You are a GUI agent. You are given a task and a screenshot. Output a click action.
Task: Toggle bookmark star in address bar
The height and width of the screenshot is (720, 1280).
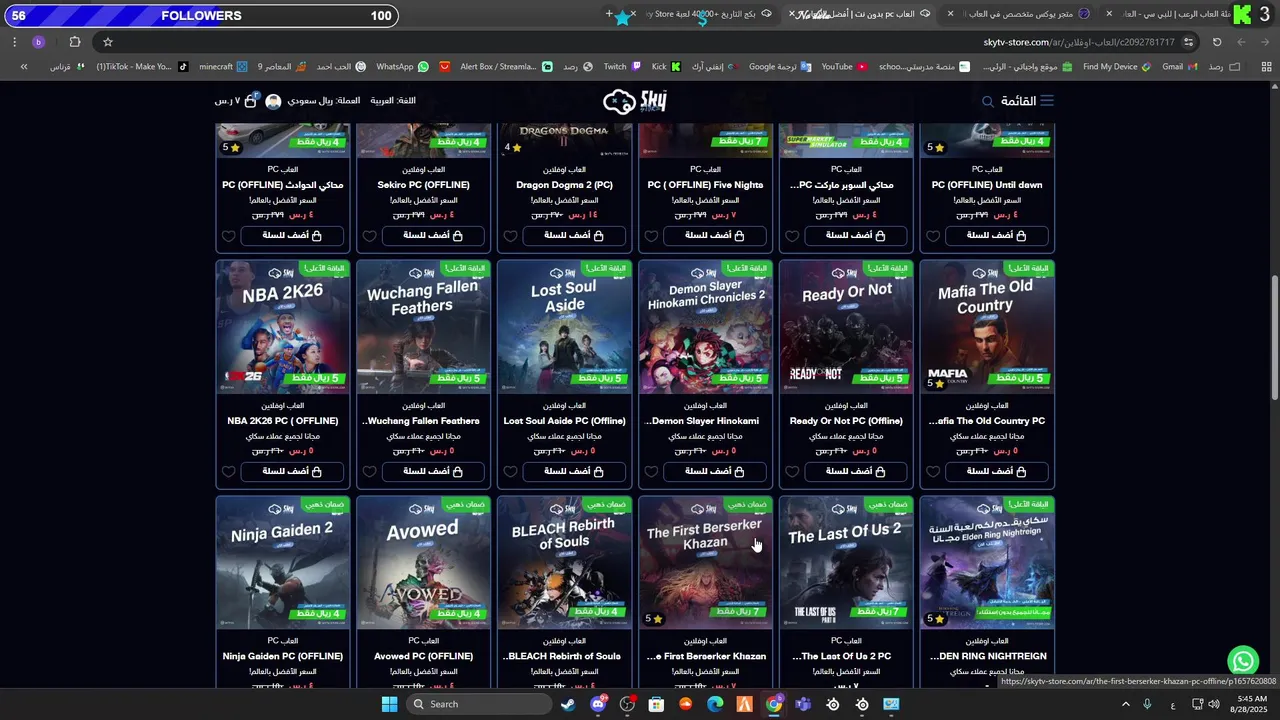[x=108, y=42]
